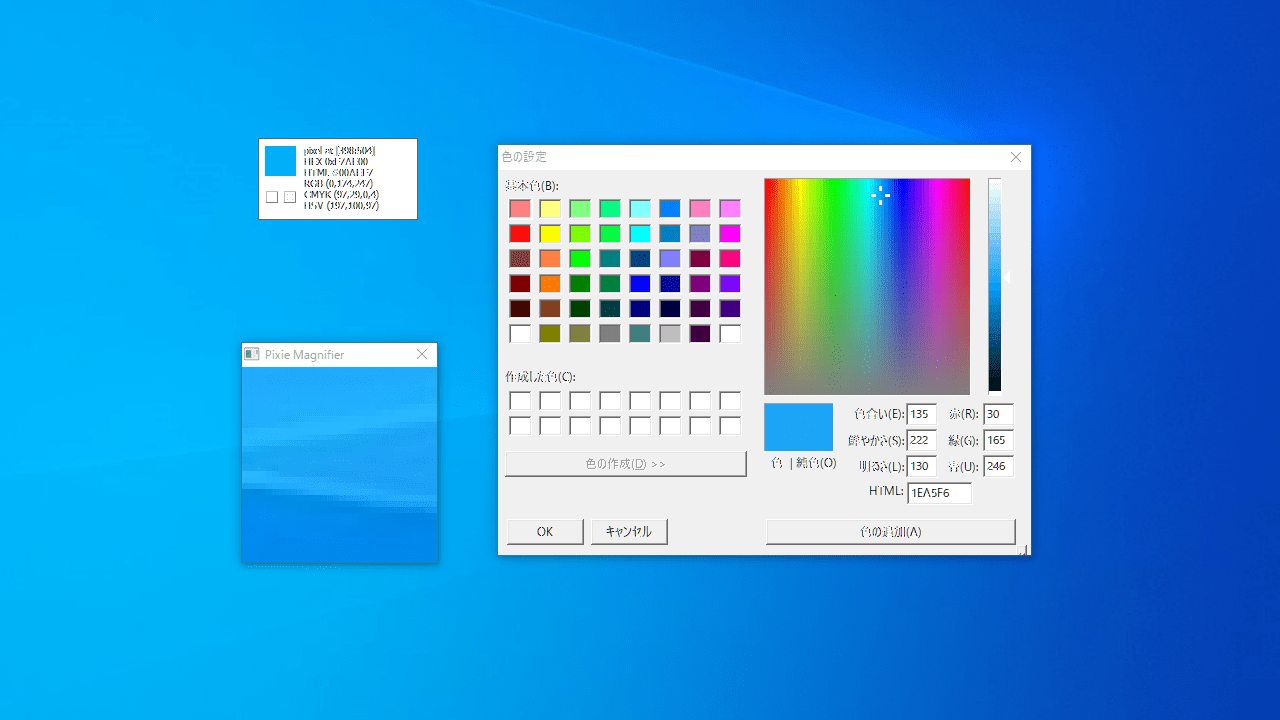Click the crosshair marker in the color spectrum
This screenshot has width=1280, height=720.
point(881,195)
